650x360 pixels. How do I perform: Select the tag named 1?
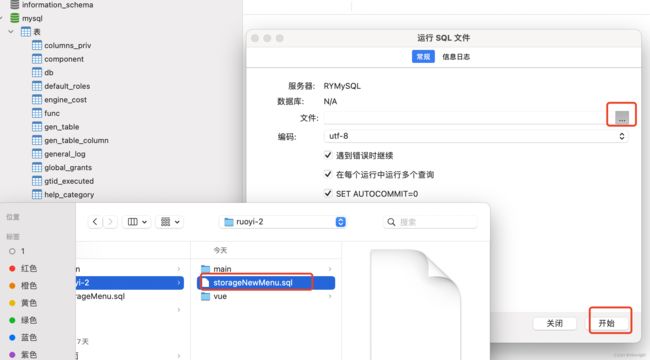pyautogui.click(x=17, y=251)
